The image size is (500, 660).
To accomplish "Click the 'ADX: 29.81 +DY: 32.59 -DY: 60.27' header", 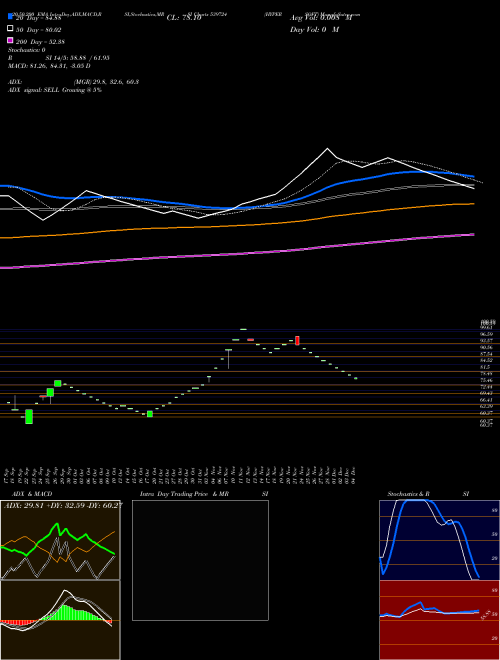I will 63,506.
